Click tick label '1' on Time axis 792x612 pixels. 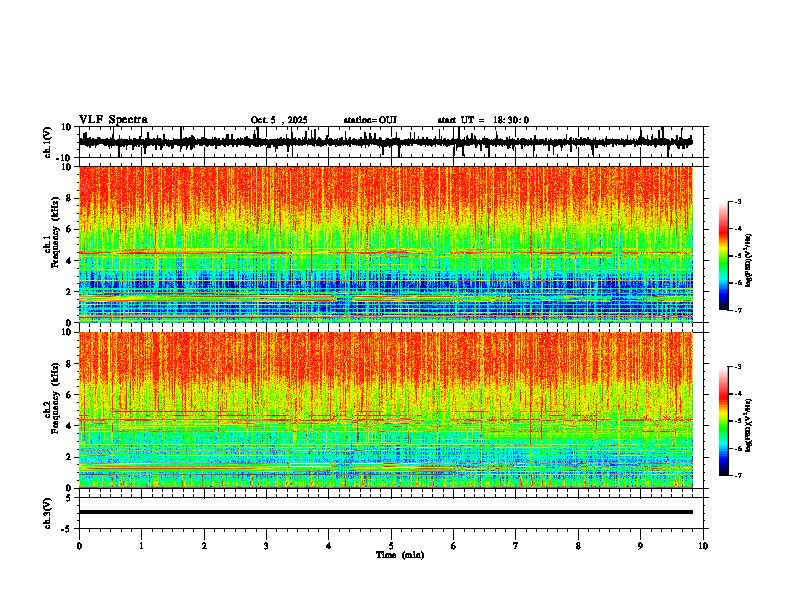tap(141, 546)
